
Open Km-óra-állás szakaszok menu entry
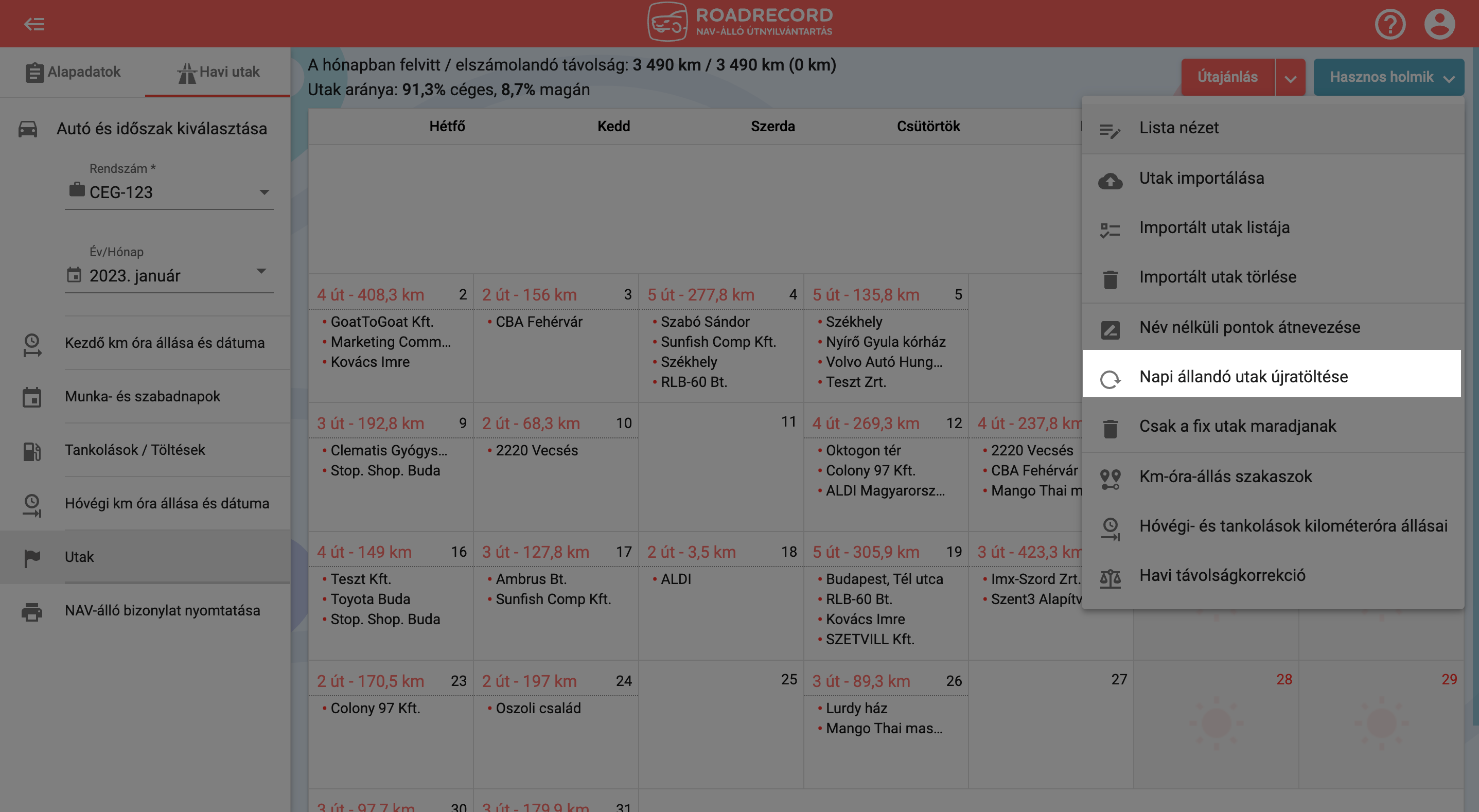(1272, 476)
